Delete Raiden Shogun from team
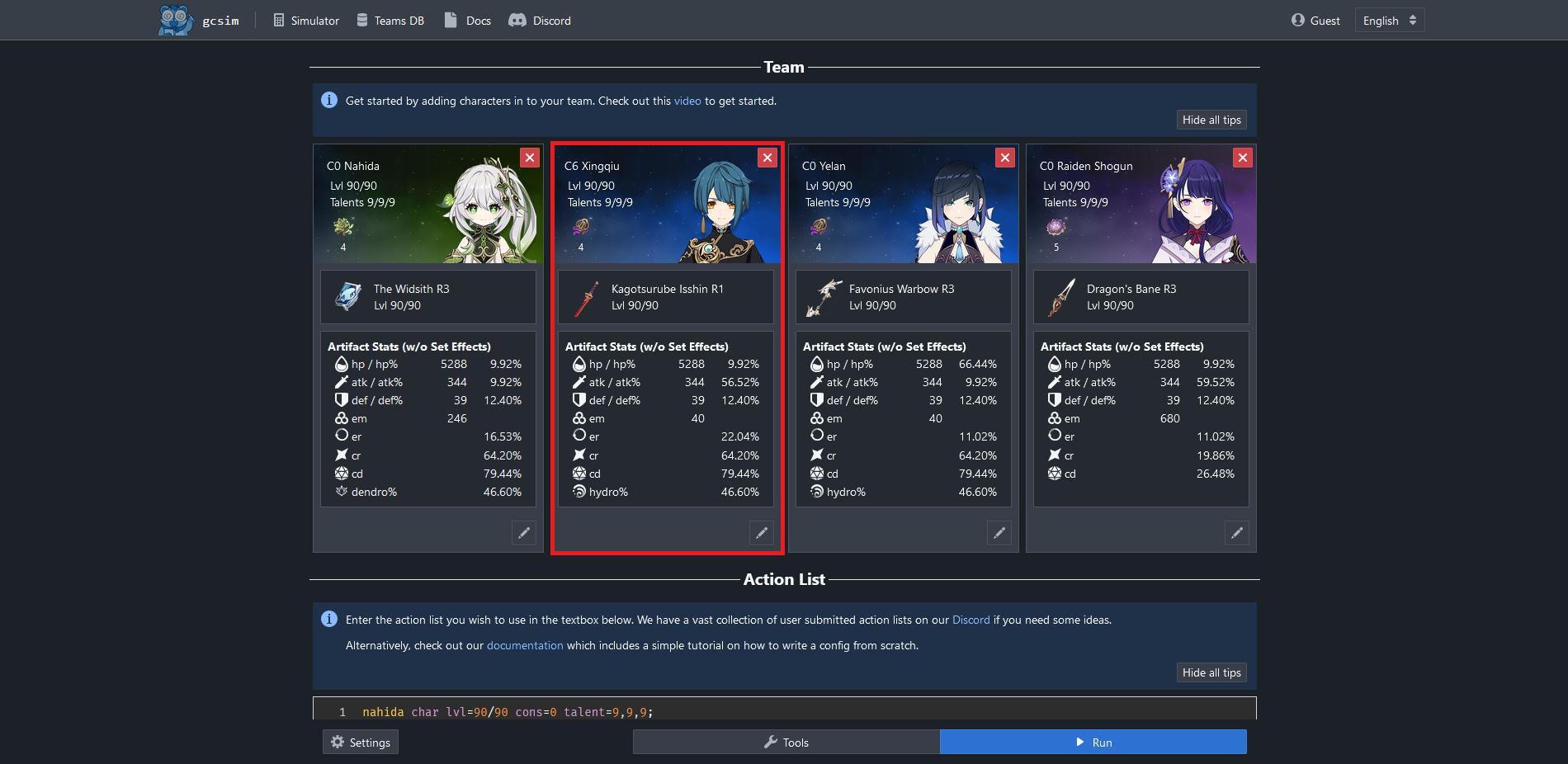Viewport: 1568px width, 764px height. pos(1242,158)
